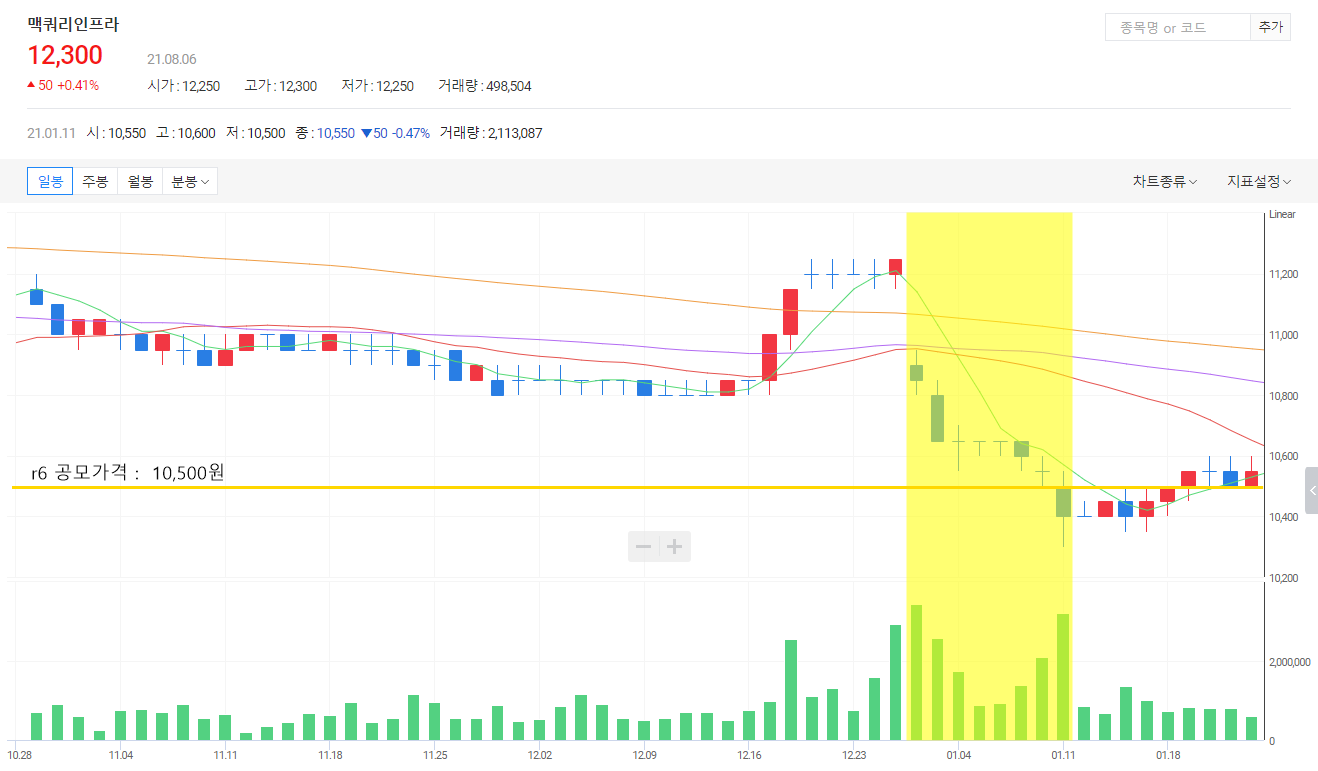Switch to the 주봉 weekly chart tab
Viewport: 1318px width, 771px height.
pyautogui.click(x=95, y=181)
